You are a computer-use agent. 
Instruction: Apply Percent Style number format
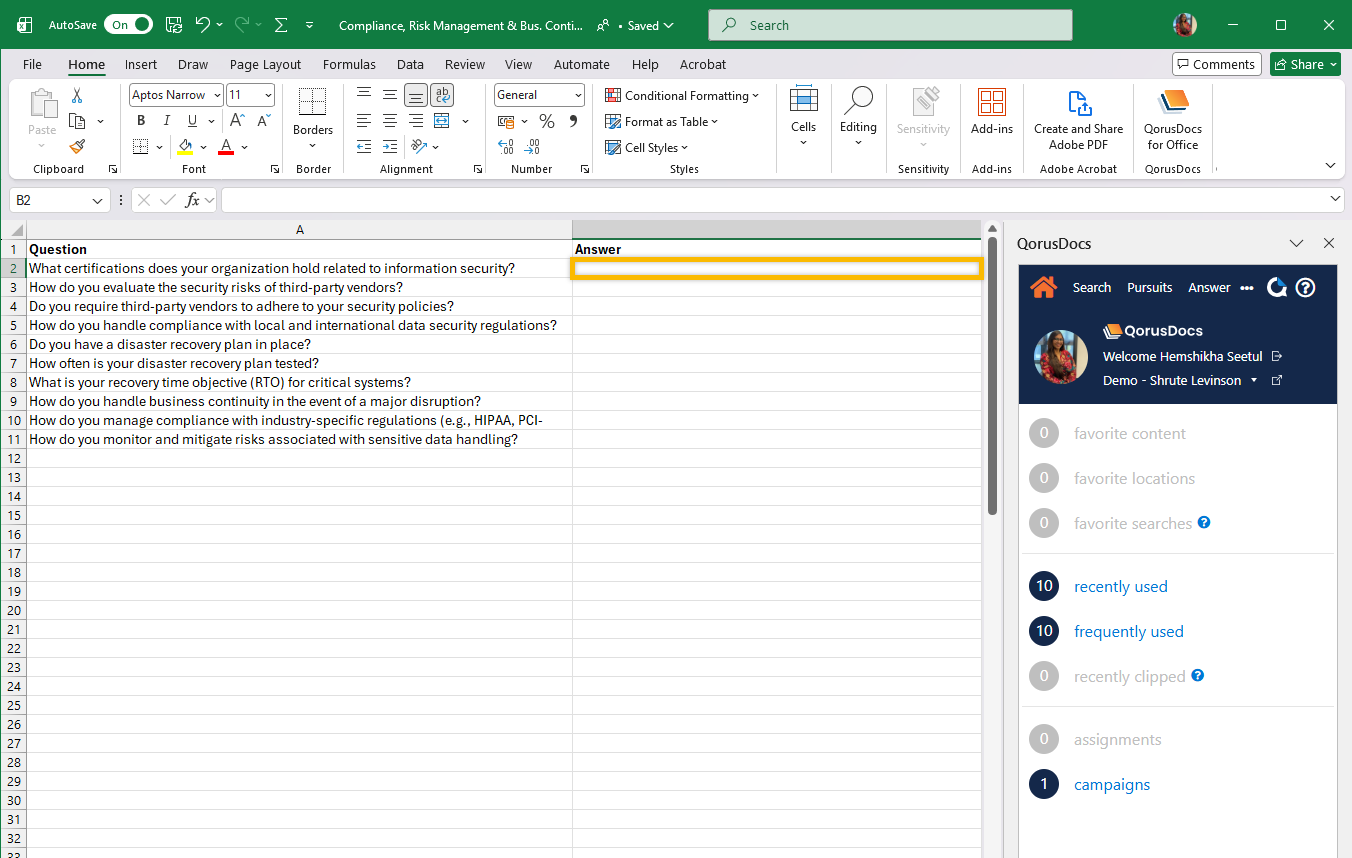click(546, 121)
